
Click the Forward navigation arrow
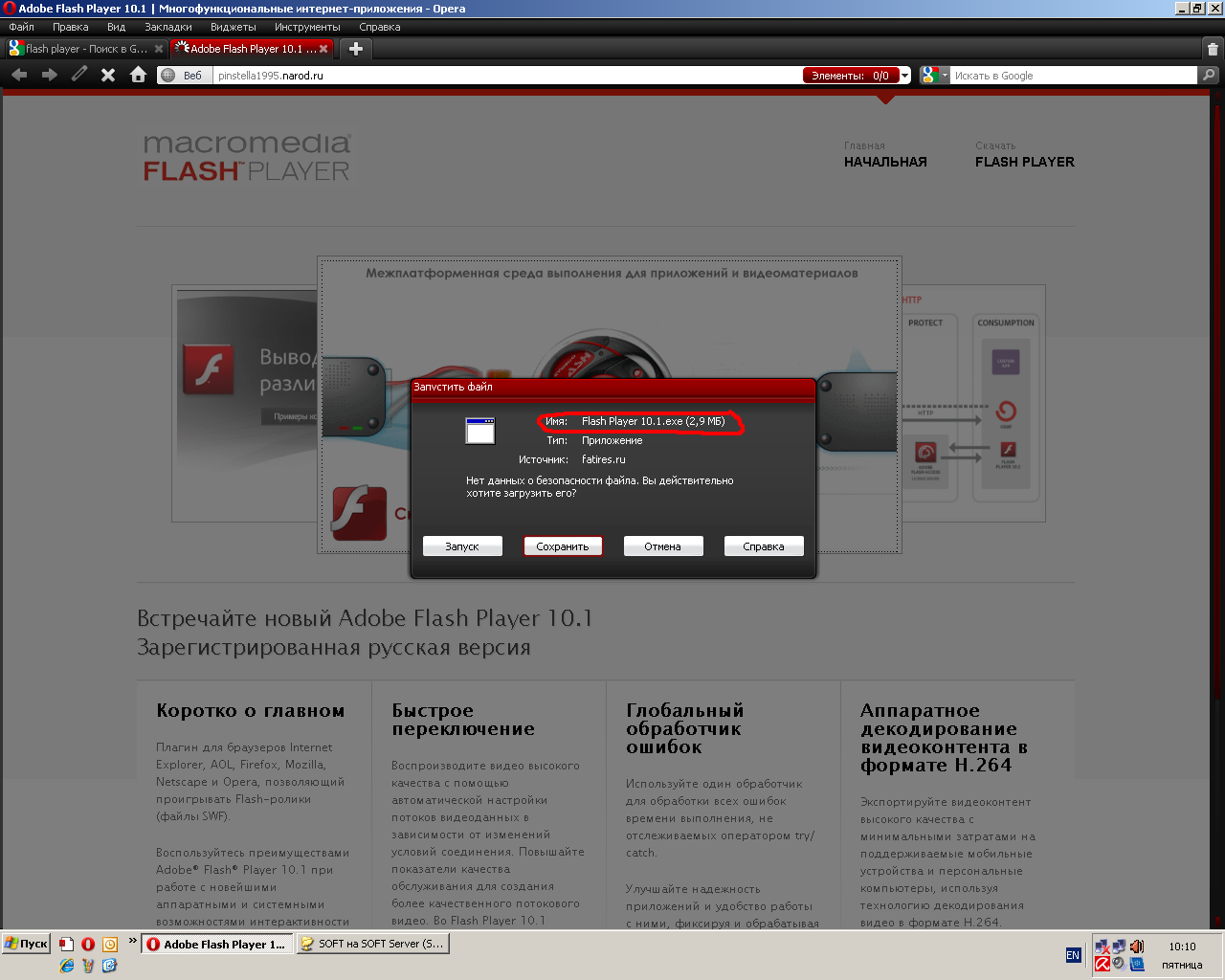[x=49, y=75]
